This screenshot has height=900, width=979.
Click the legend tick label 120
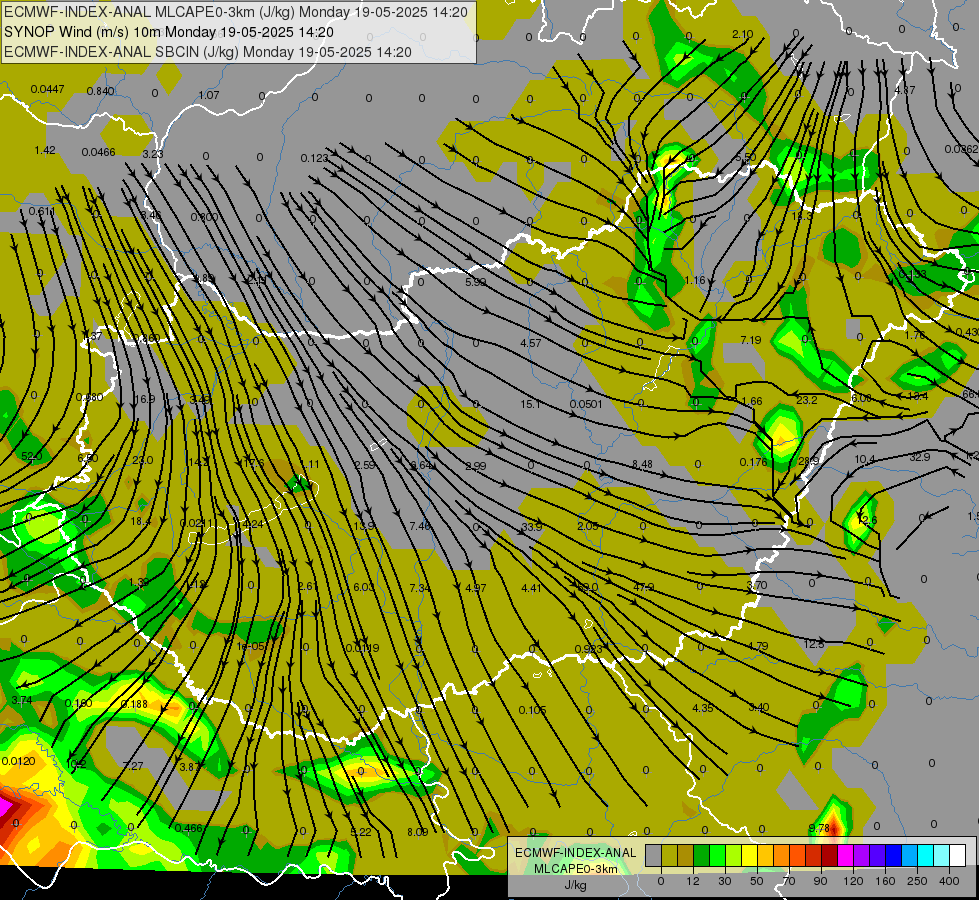point(854,881)
